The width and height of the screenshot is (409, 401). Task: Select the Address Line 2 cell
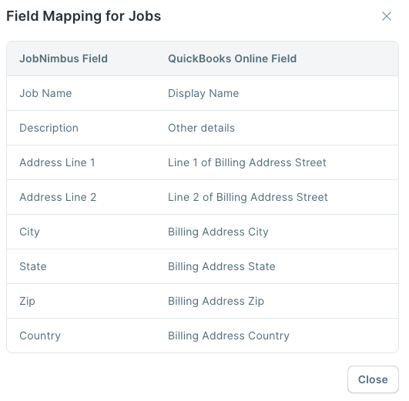[x=58, y=197]
